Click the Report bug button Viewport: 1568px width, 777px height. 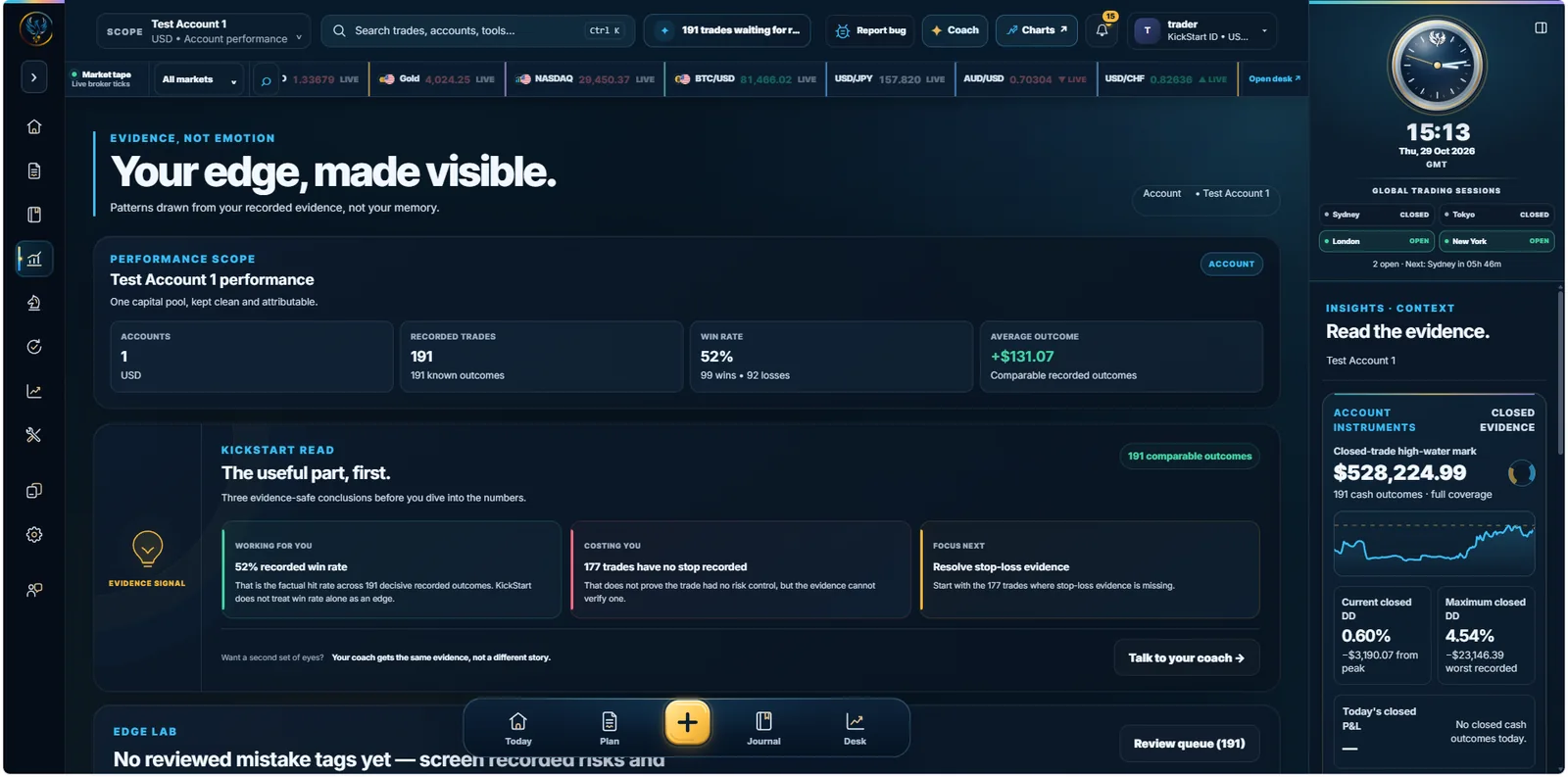coord(870,30)
